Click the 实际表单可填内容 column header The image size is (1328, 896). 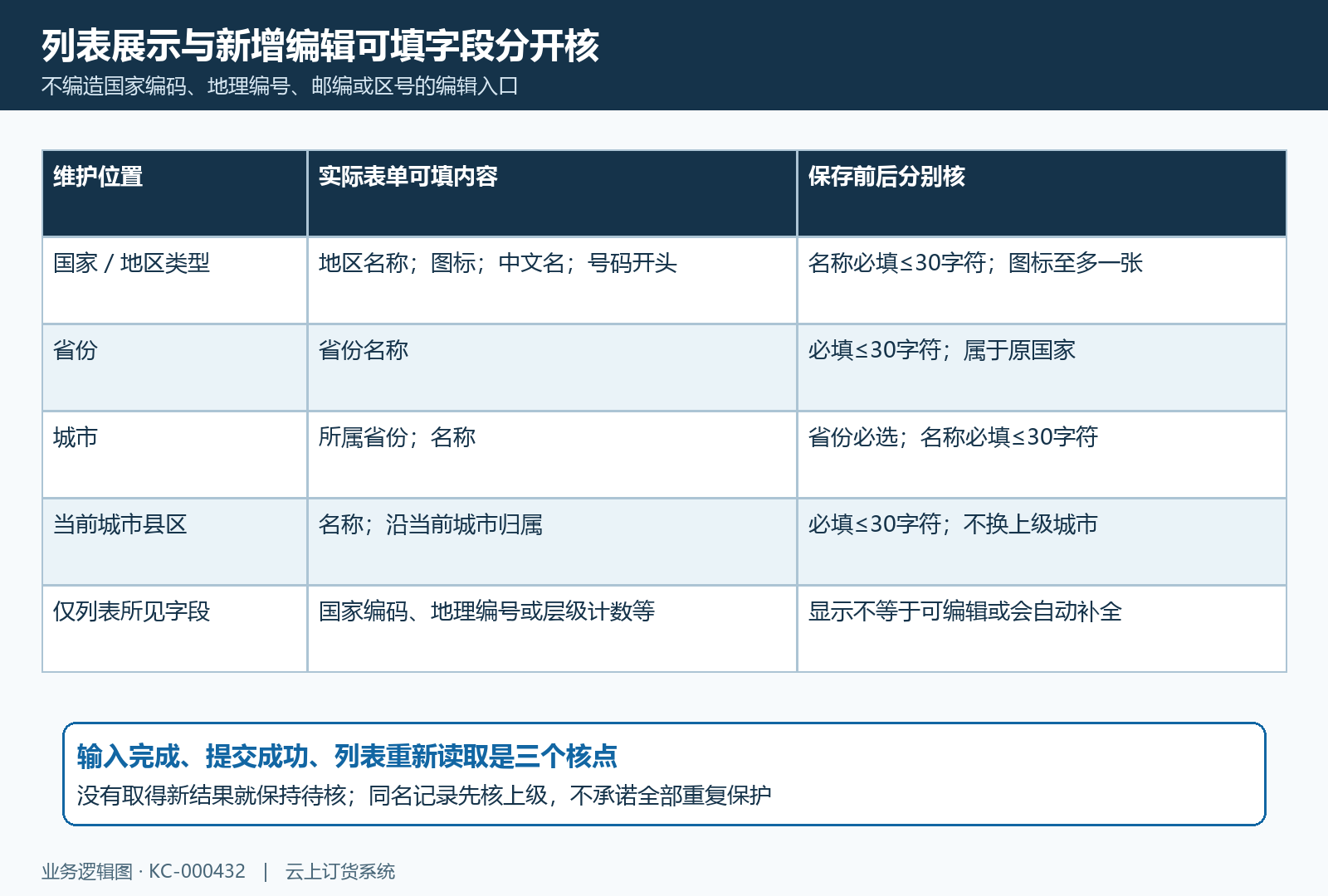pyautogui.click(x=552, y=193)
